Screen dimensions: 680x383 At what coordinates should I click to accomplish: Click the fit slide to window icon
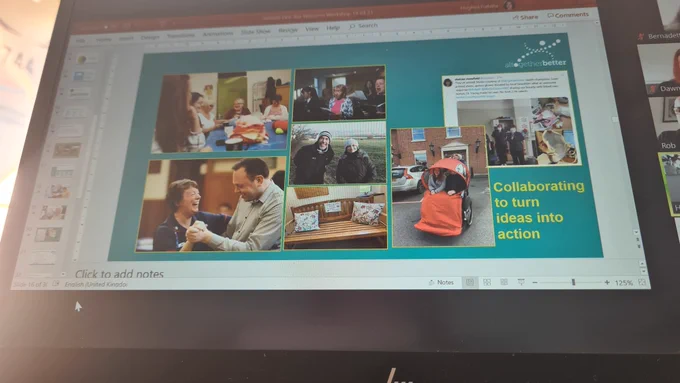tap(642, 282)
